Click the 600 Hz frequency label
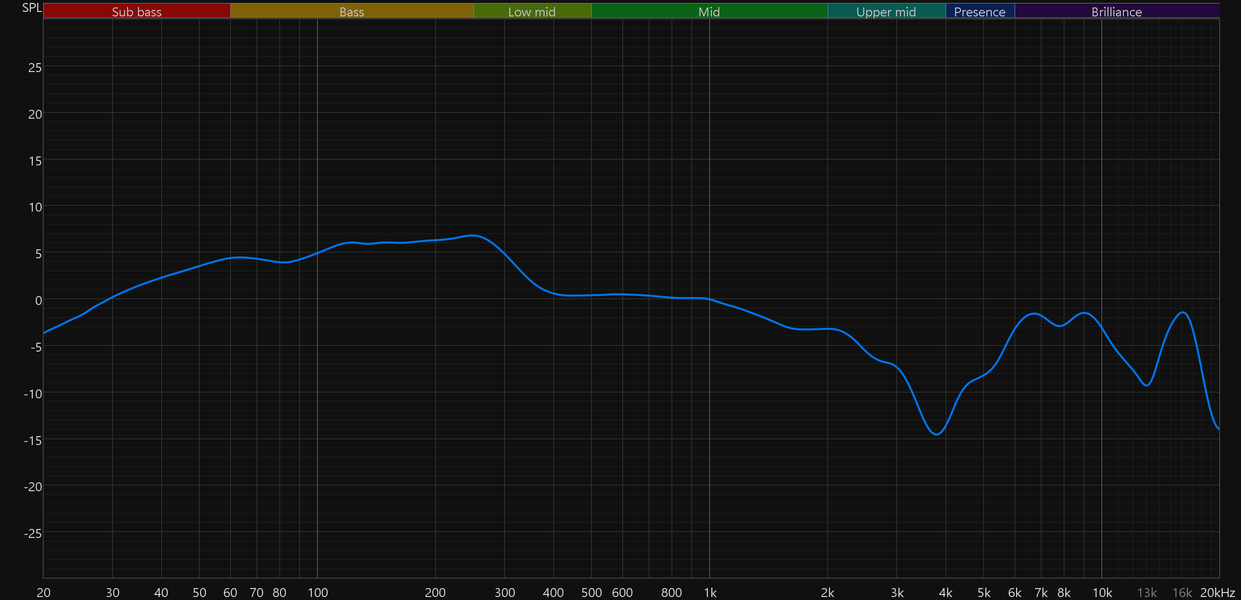 pos(623,592)
